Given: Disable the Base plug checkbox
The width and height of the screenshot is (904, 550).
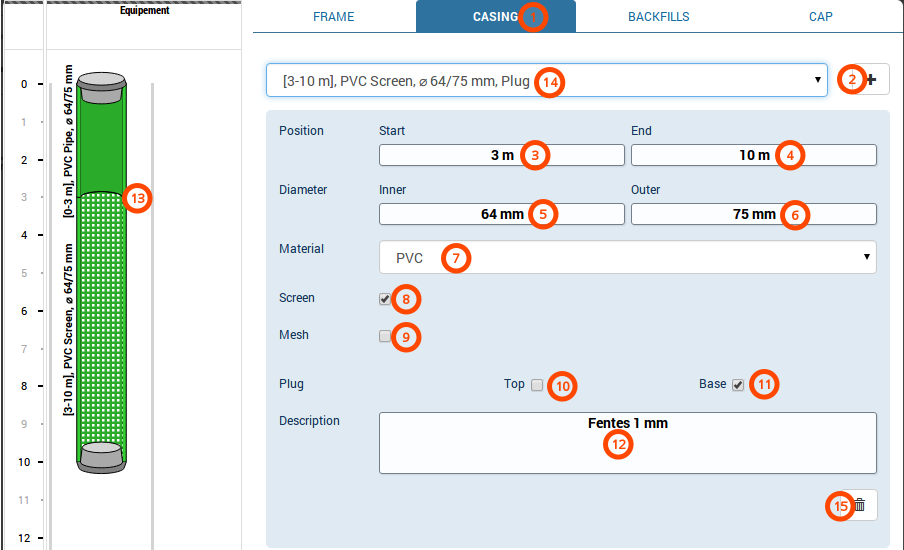Looking at the screenshot, I should tap(738, 385).
